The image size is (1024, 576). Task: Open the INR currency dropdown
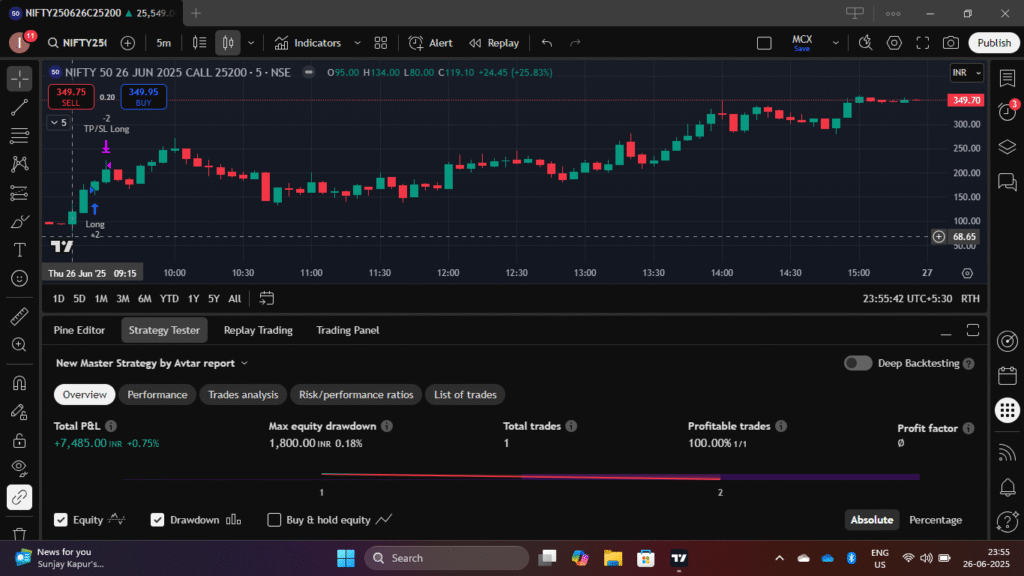tap(967, 72)
